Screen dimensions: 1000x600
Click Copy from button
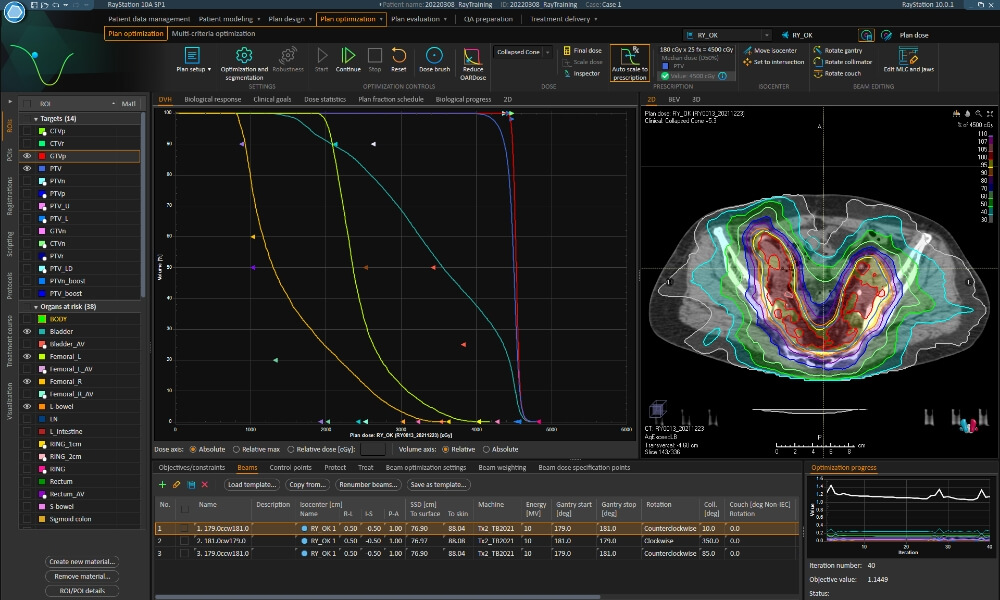click(x=307, y=485)
